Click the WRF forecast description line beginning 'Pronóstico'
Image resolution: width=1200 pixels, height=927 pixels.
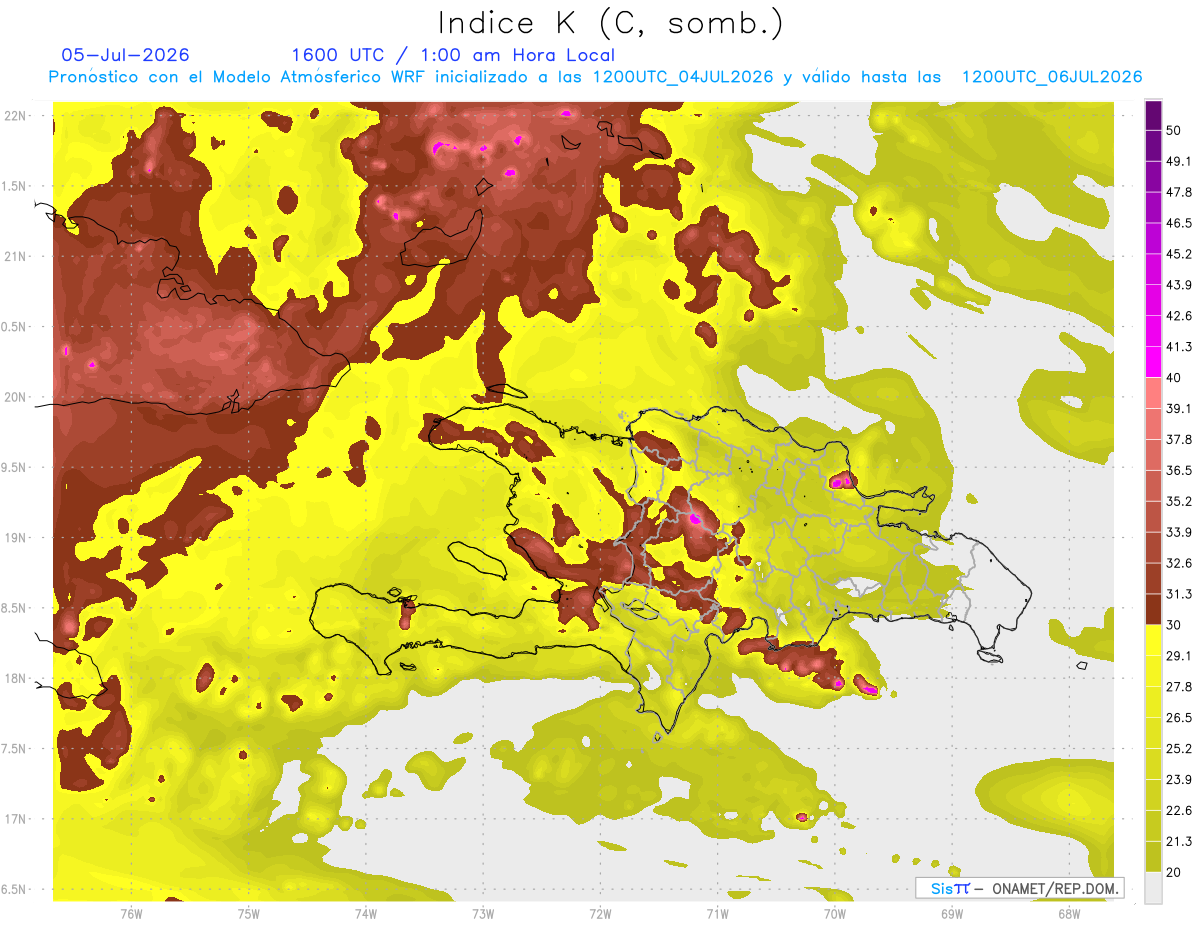pos(595,77)
